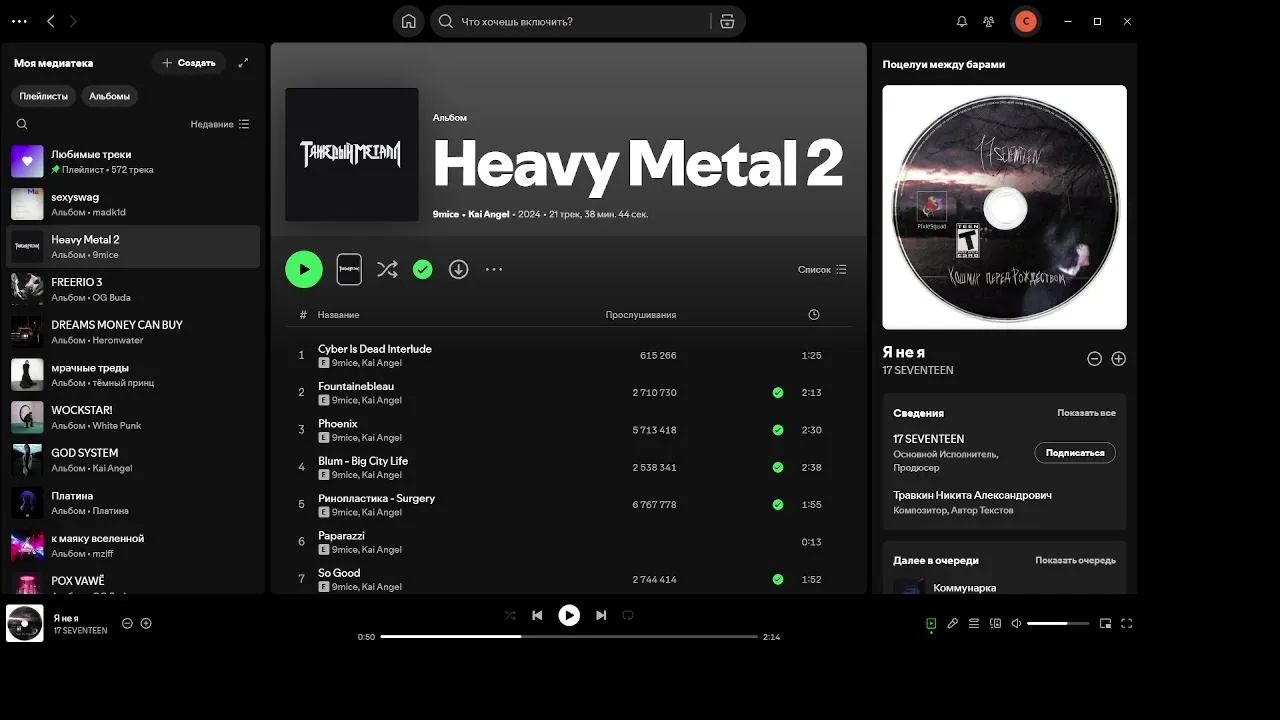
Task: Click the 'Создать' button
Action: tap(189, 63)
